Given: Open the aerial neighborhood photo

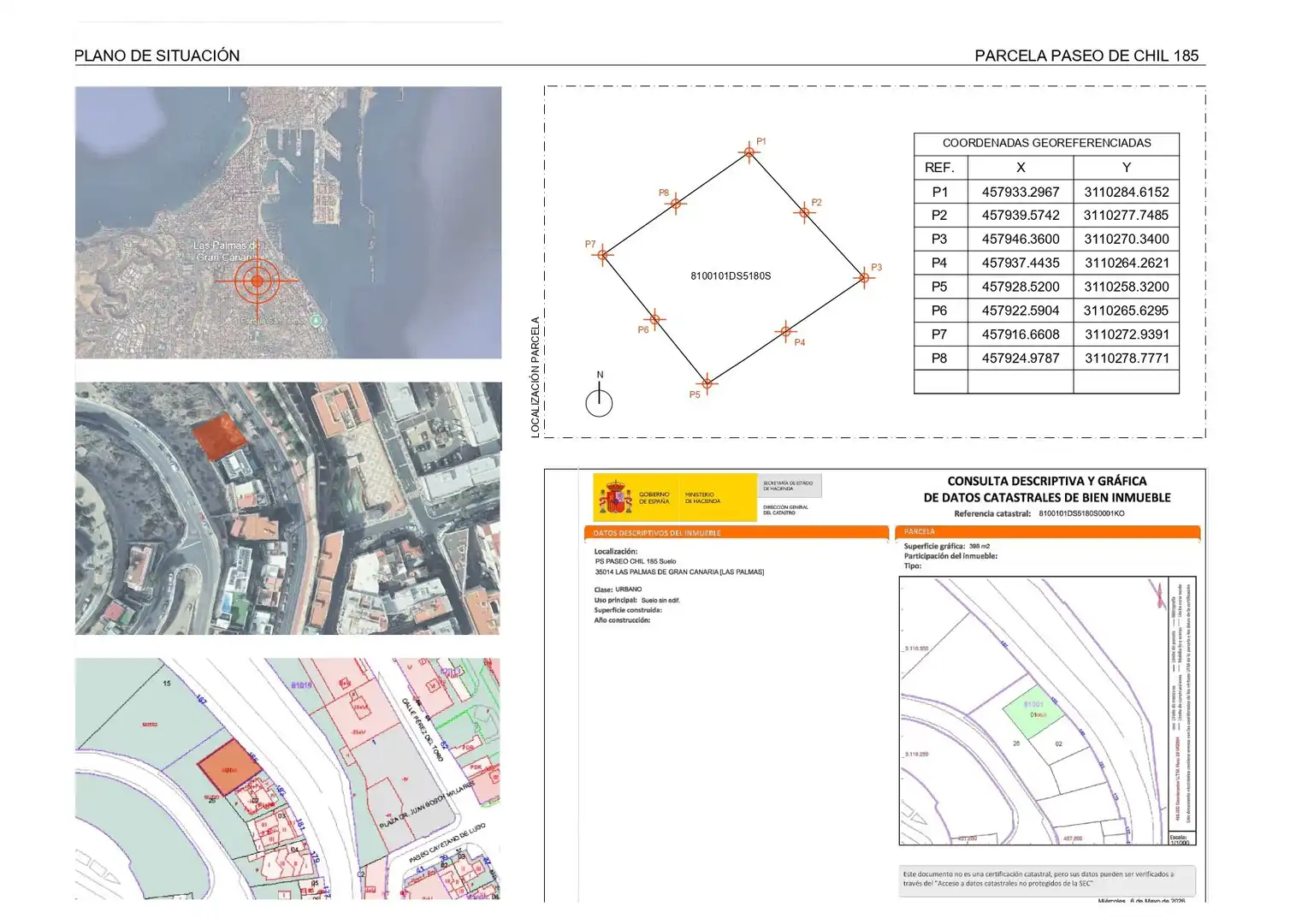Looking at the screenshot, I should pos(288,508).
